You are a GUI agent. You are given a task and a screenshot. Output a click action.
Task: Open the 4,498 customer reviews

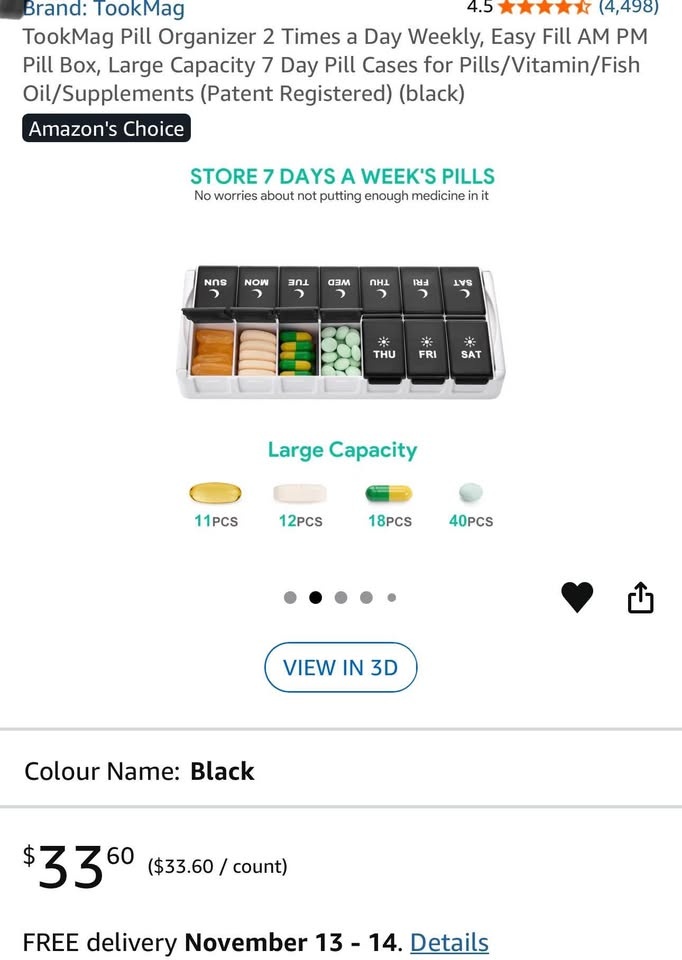(x=628, y=8)
